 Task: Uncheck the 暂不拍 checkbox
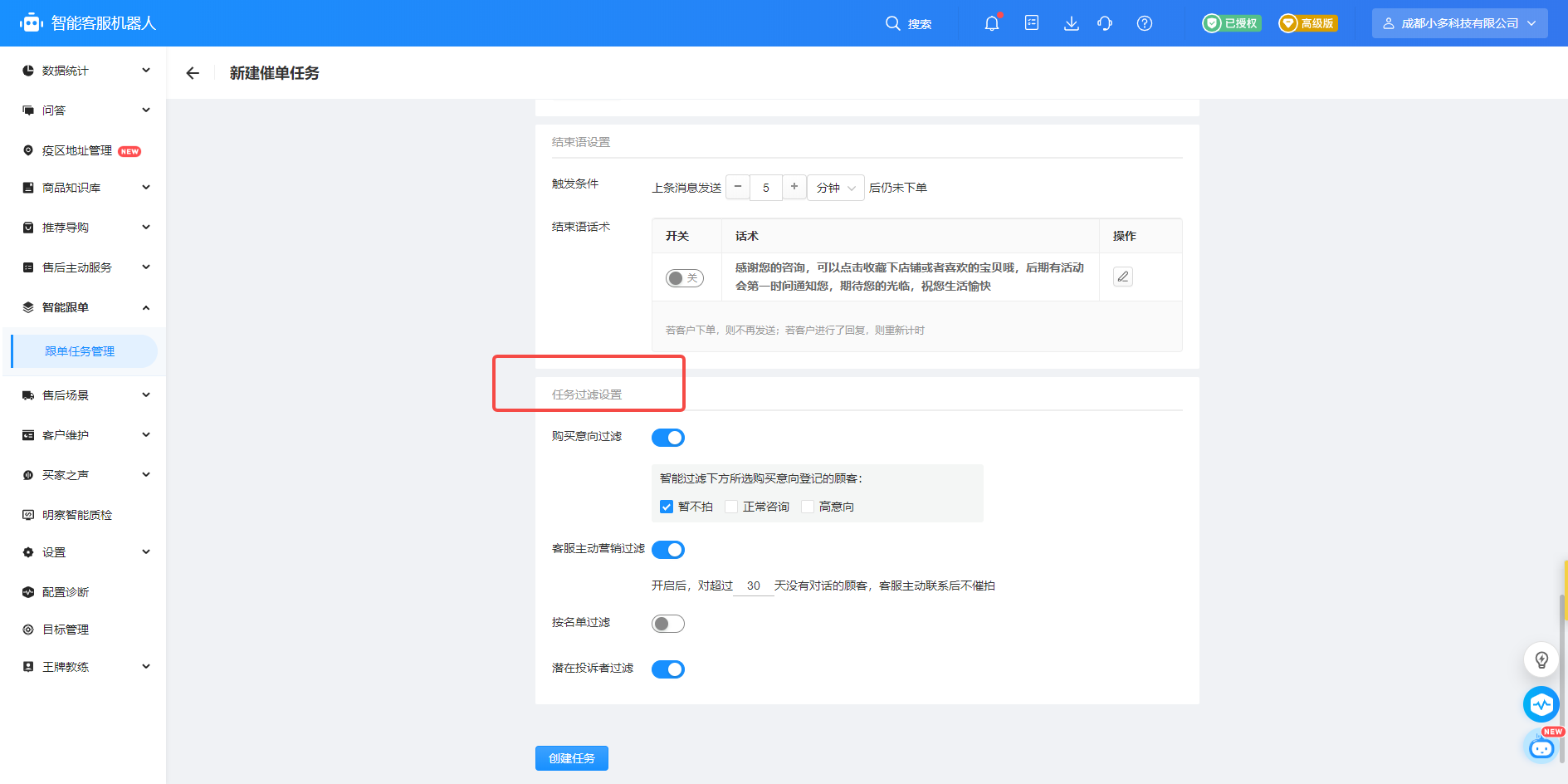[667, 507]
